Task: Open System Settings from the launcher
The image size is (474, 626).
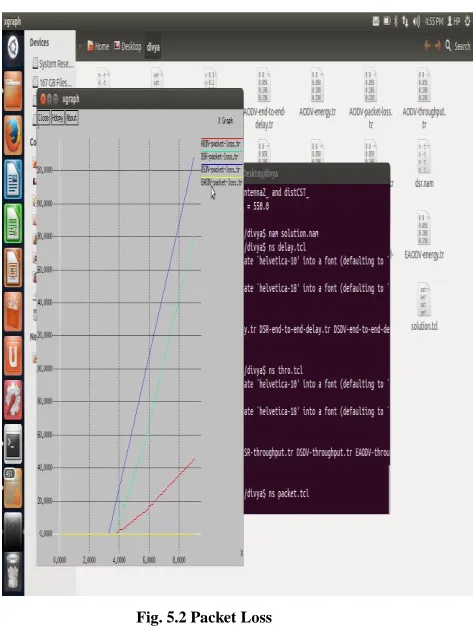Action: tap(13, 399)
